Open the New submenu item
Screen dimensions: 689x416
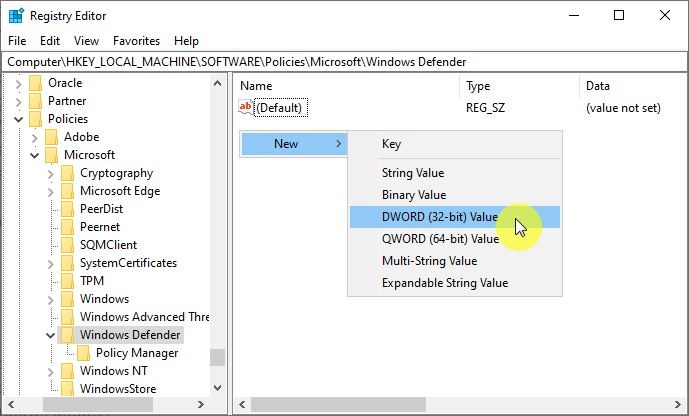tap(294, 144)
